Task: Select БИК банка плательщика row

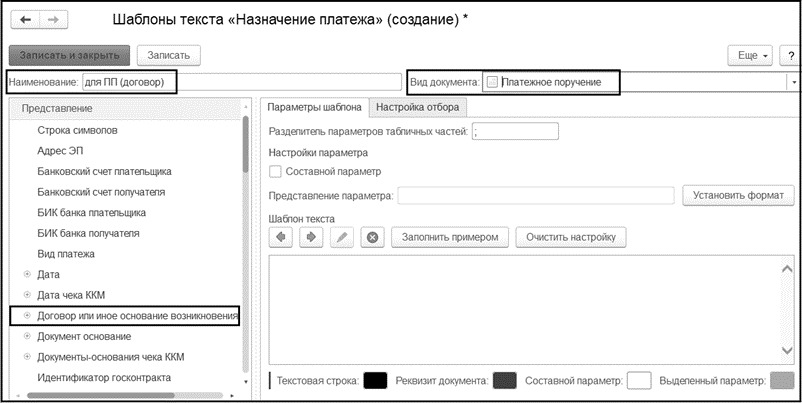Action: coord(126,213)
